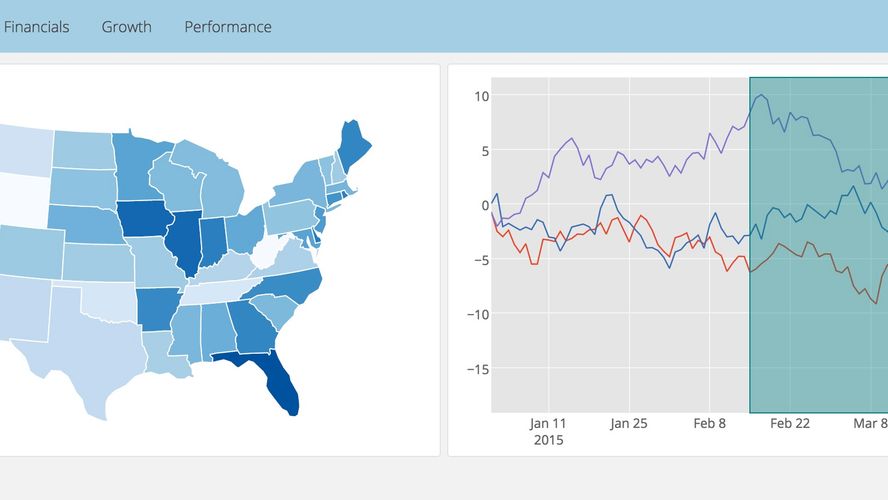The height and width of the screenshot is (500, 888).
Task: Select Iowa on the map
Action: (143, 218)
